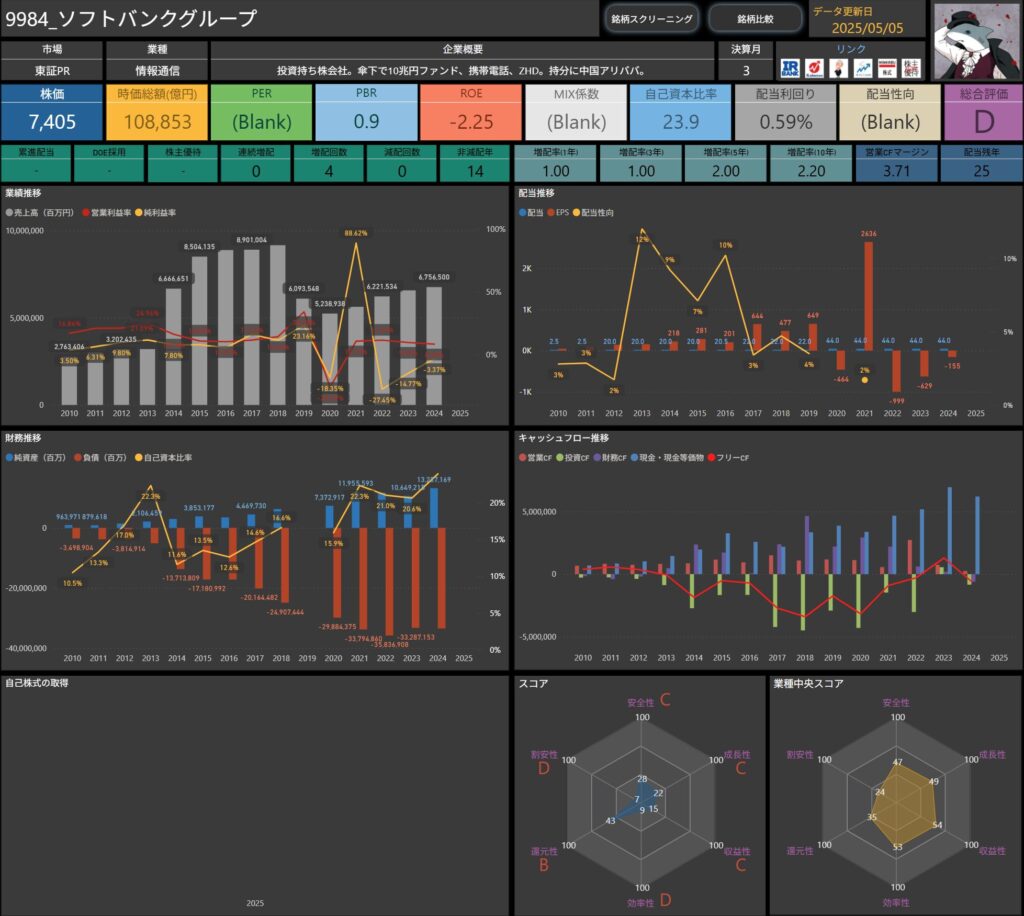The image size is (1024, 916).
Task: Click the red 営業CF legend marker
Action: coord(522,458)
